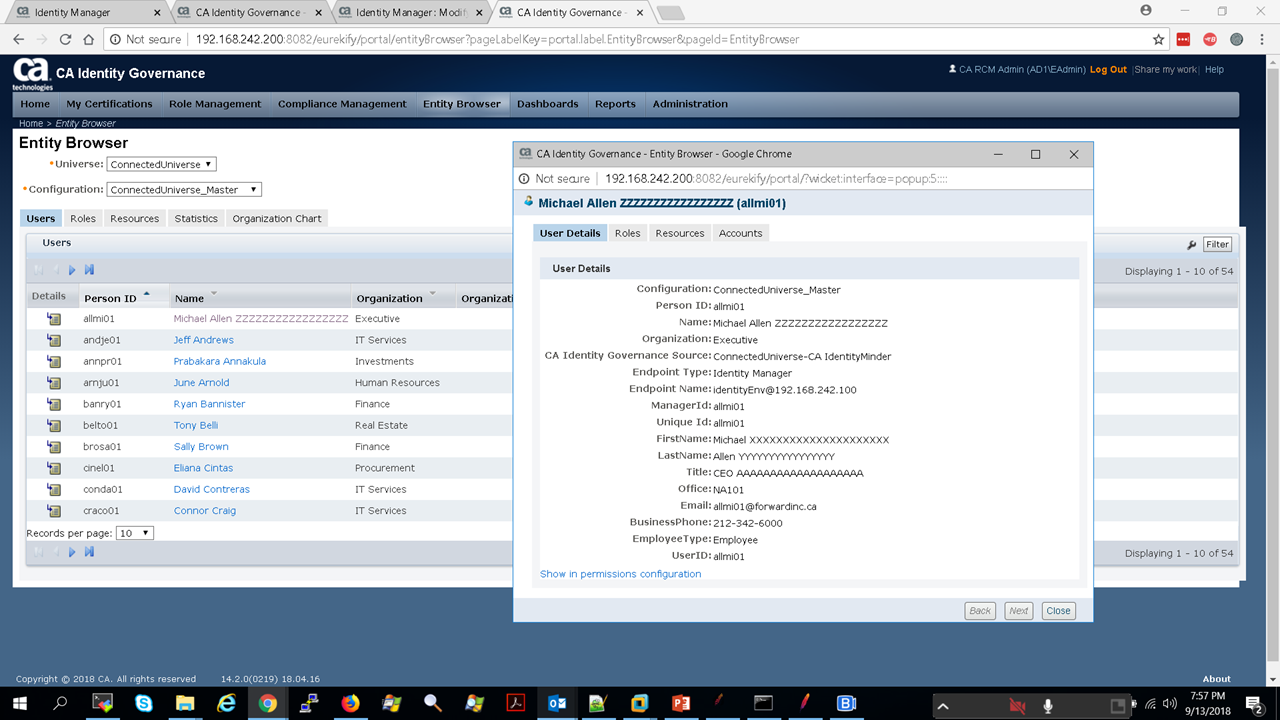Open the Configuration dropdown
The width and height of the screenshot is (1280, 720).
point(184,189)
